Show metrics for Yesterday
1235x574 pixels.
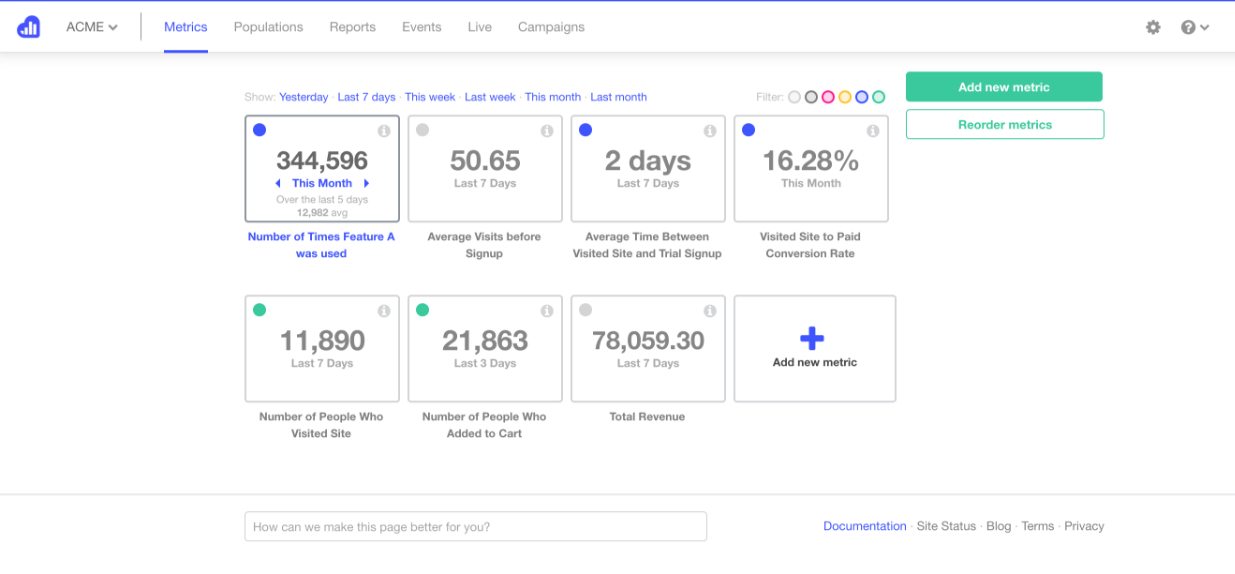tap(303, 97)
